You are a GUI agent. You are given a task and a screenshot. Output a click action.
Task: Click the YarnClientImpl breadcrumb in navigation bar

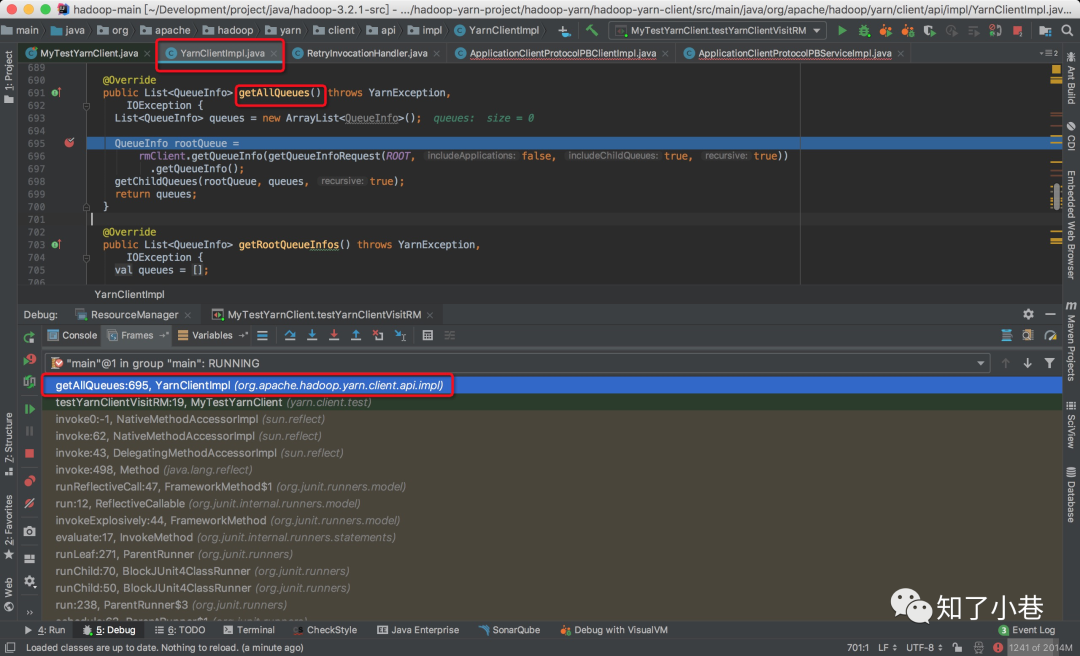497,30
